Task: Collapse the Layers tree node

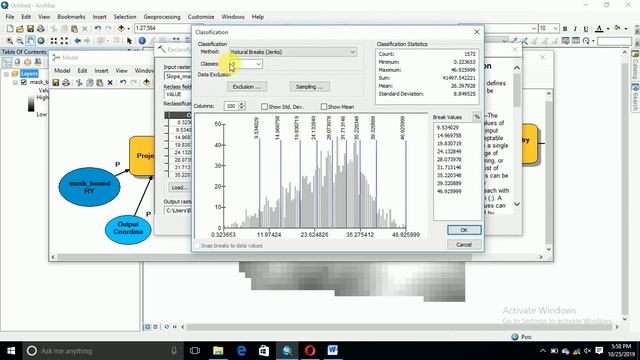Action: 7,74
